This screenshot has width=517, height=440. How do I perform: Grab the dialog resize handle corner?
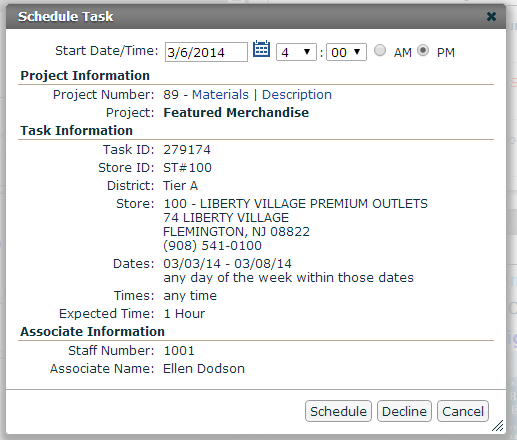pos(498,426)
